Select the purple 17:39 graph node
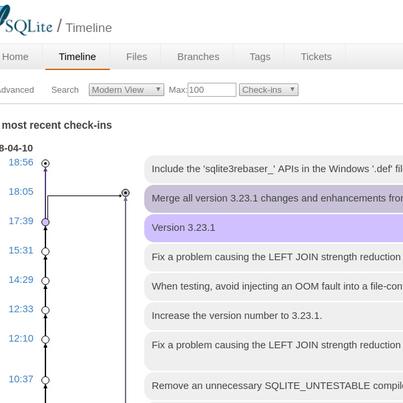The width and height of the screenshot is (403, 403). tap(46, 222)
